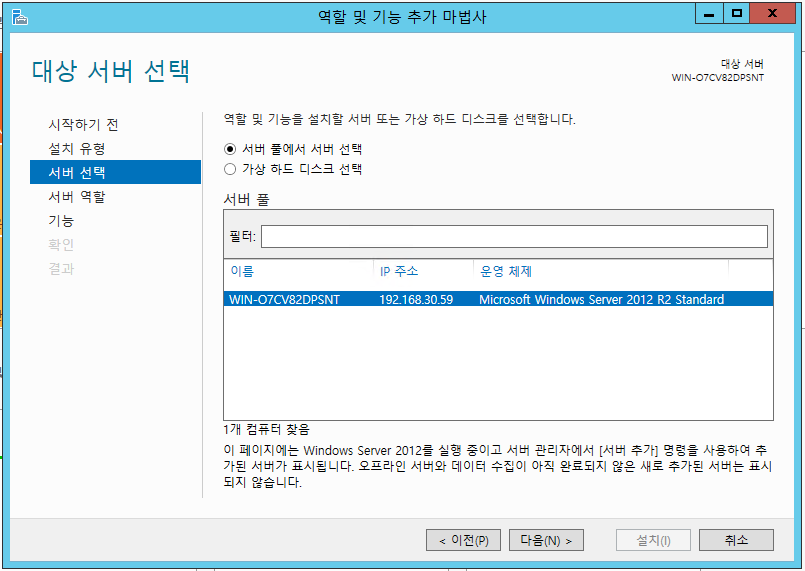Proceed with the '다음(N) >' button
The image size is (805, 571).
pos(546,540)
